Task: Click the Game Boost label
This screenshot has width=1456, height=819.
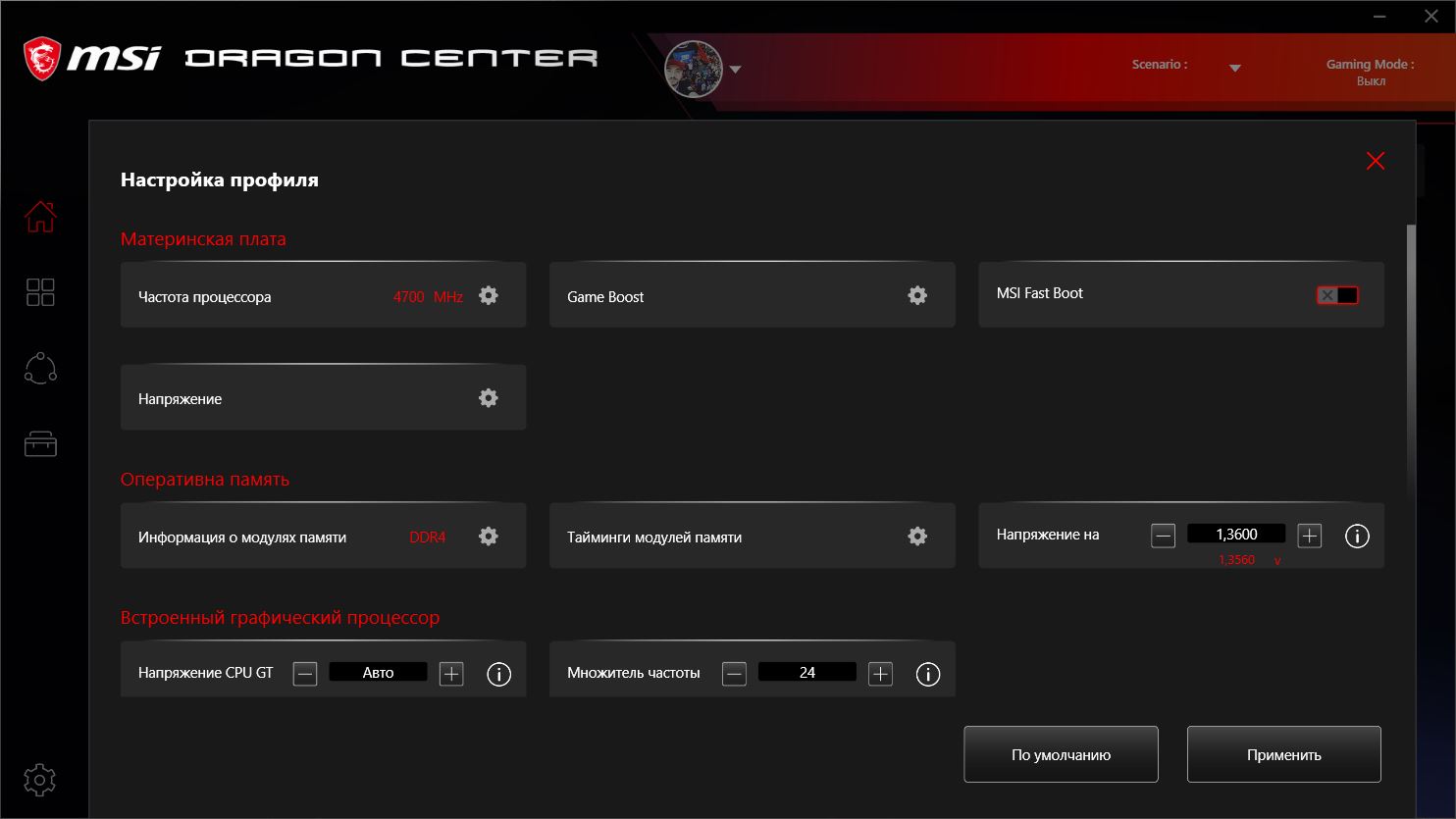Action: 605,296
